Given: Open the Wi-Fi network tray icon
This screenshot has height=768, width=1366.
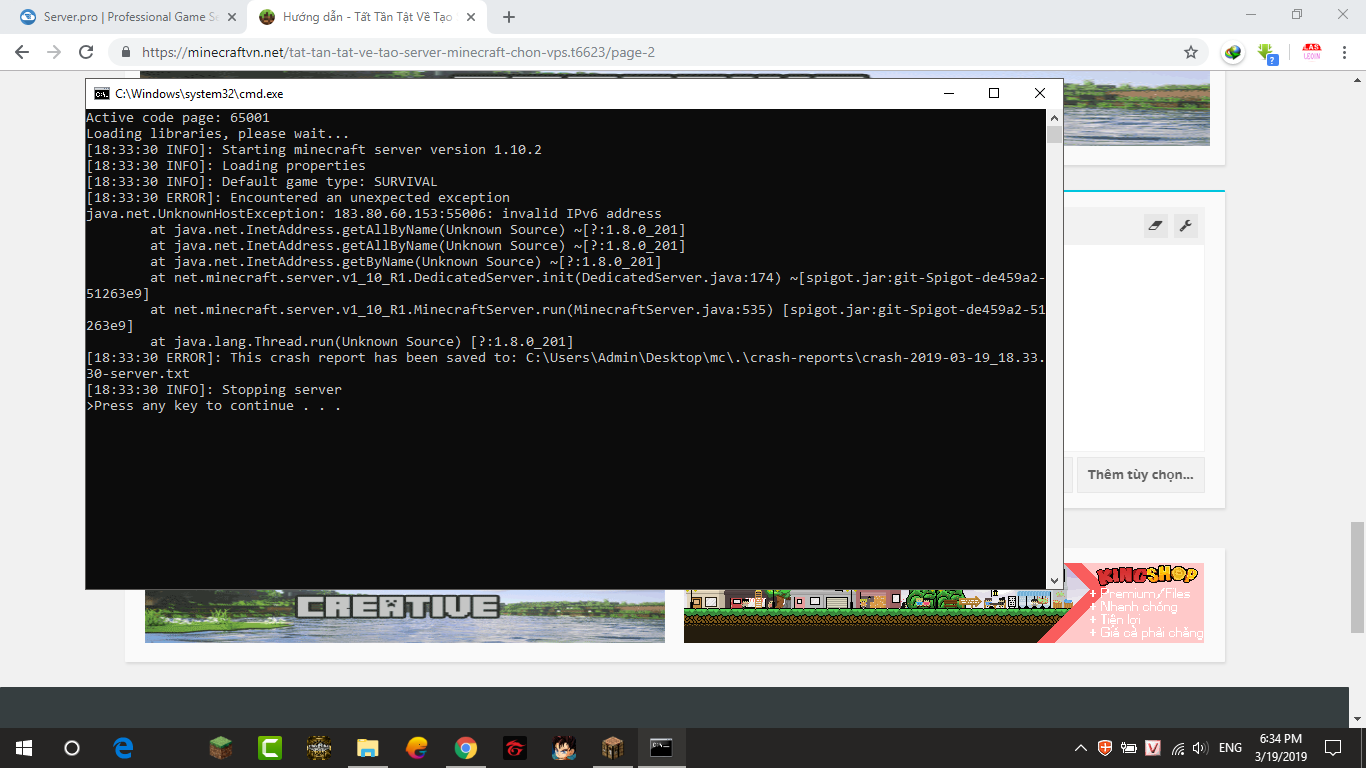Looking at the screenshot, I should 1178,747.
